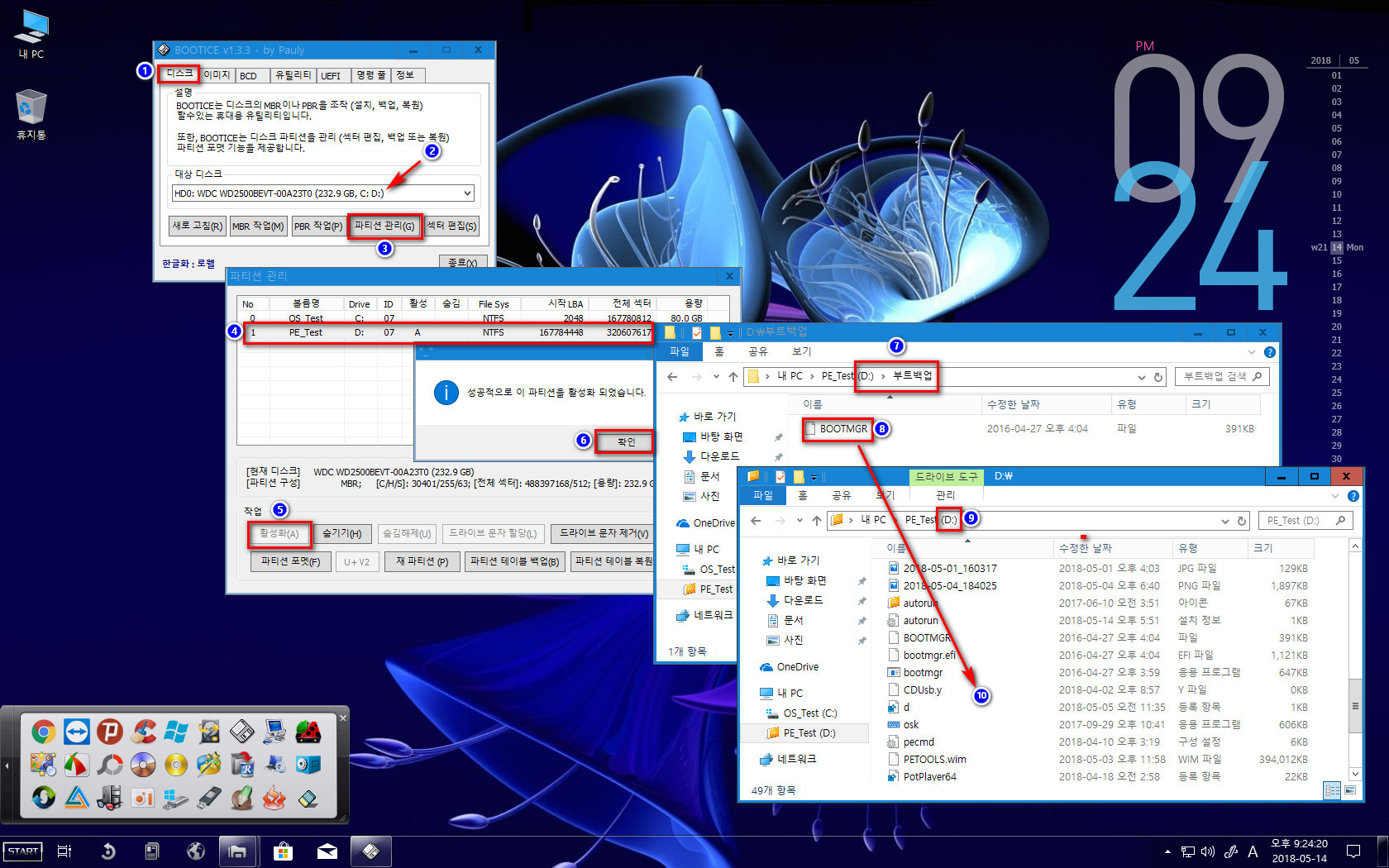Viewport: 1389px width, 868px height.
Task: Open the Mail app from the taskbar
Action: coord(327,851)
